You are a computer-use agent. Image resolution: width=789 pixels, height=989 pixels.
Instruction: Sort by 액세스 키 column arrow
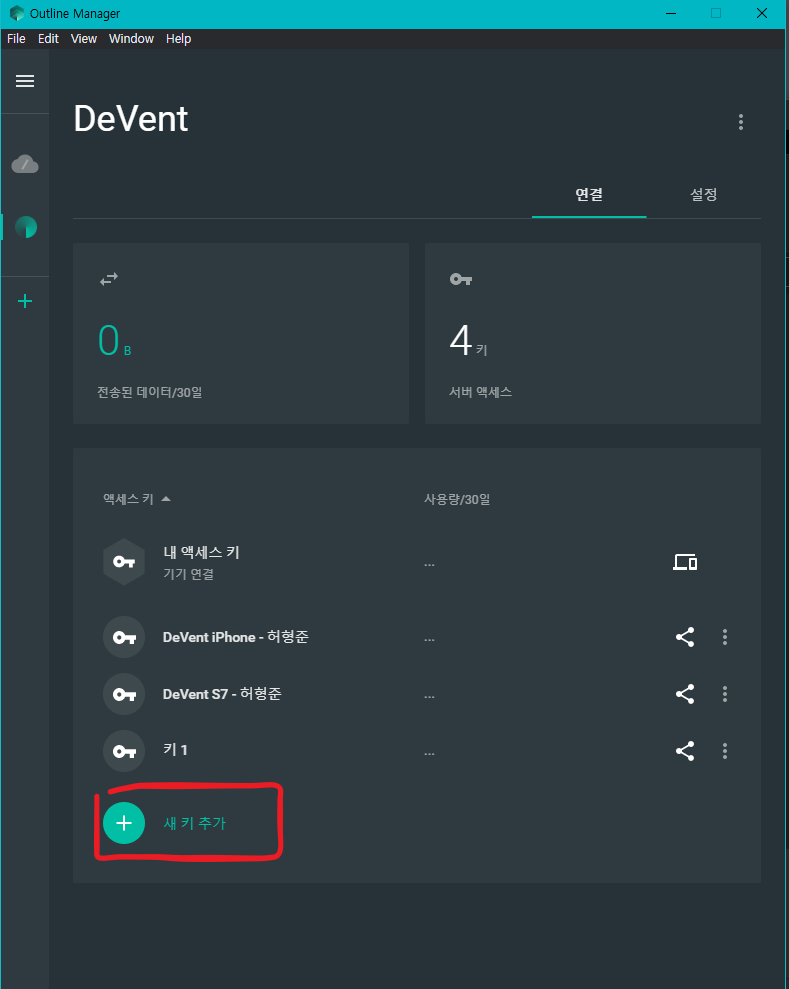click(166, 499)
